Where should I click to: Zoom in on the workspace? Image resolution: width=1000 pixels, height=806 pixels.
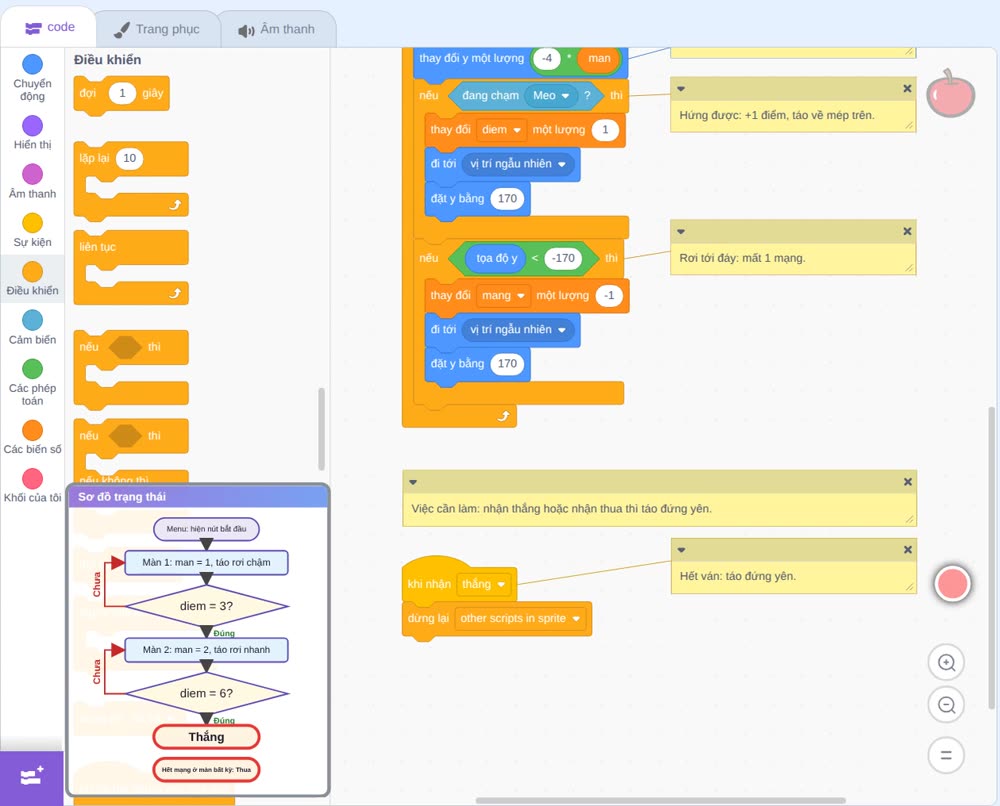946,663
